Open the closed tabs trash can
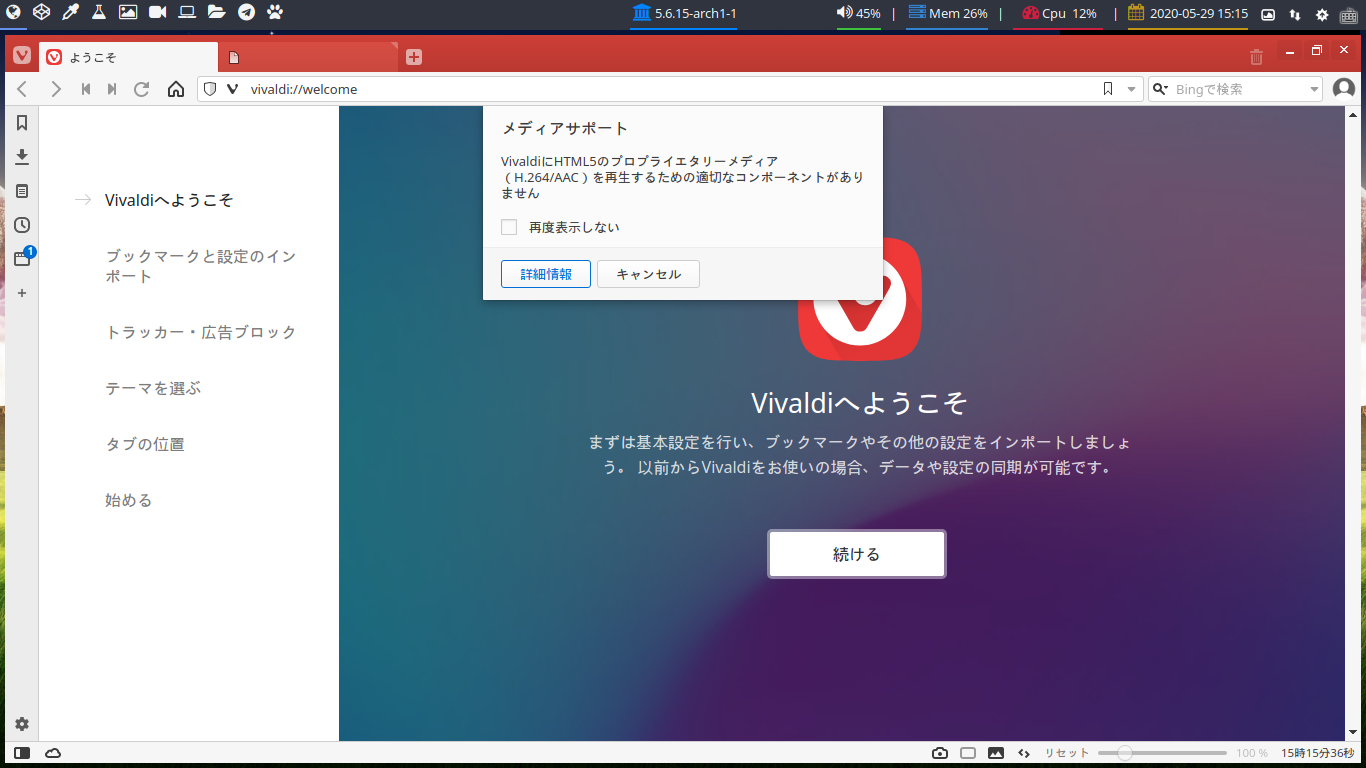This screenshot has width=1366, height=768. 1257,58
